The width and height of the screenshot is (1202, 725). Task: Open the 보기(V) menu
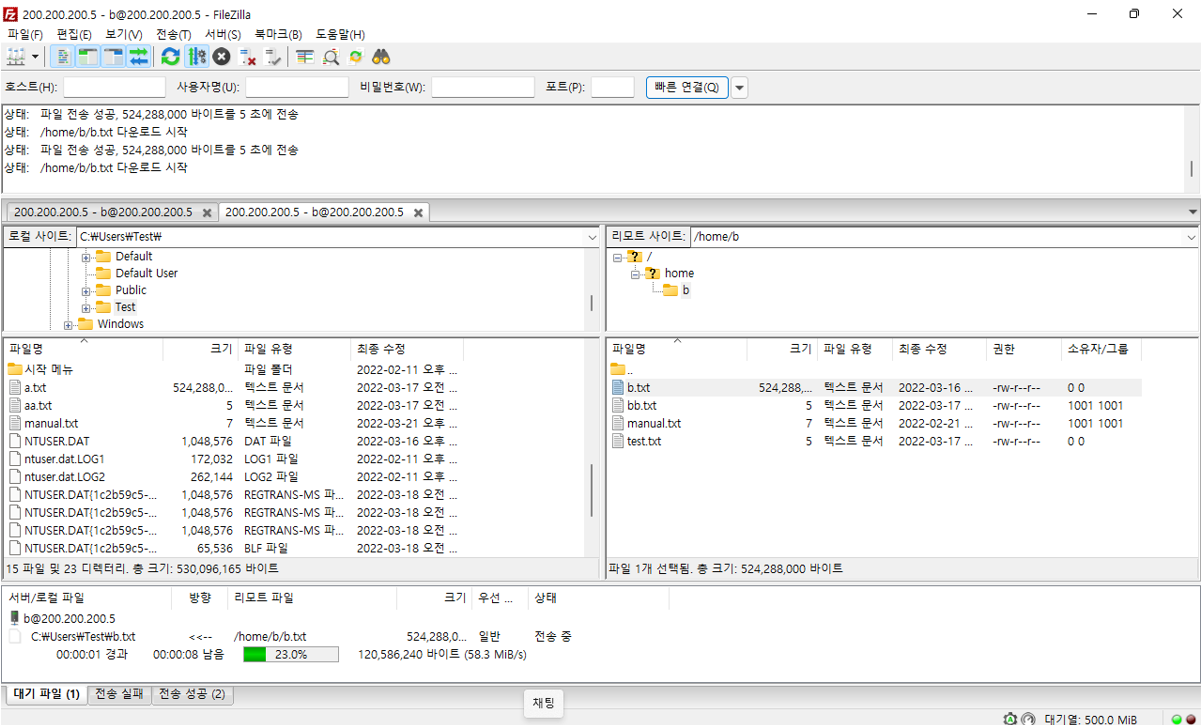pos(123,34)
